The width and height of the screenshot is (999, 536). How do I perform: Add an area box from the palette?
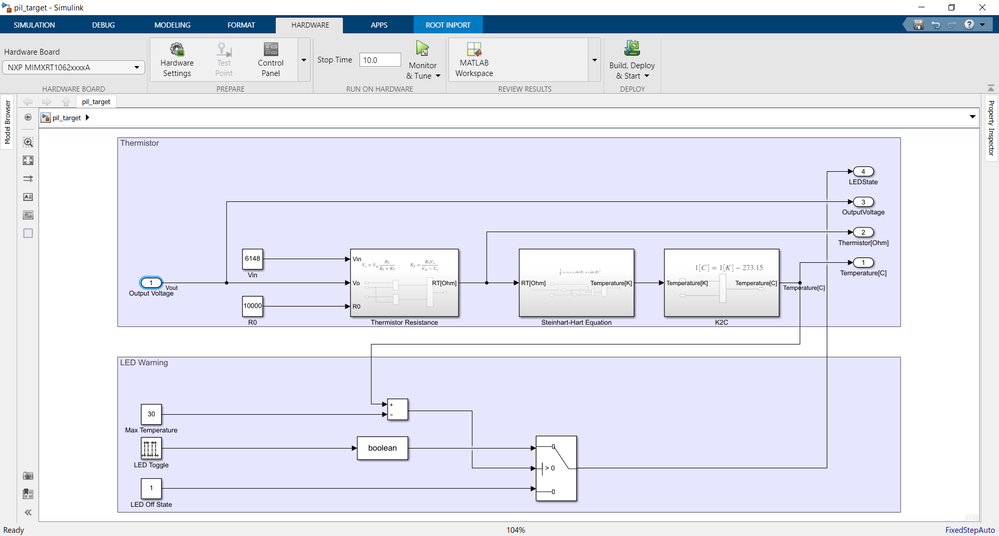tap(28, 233)
